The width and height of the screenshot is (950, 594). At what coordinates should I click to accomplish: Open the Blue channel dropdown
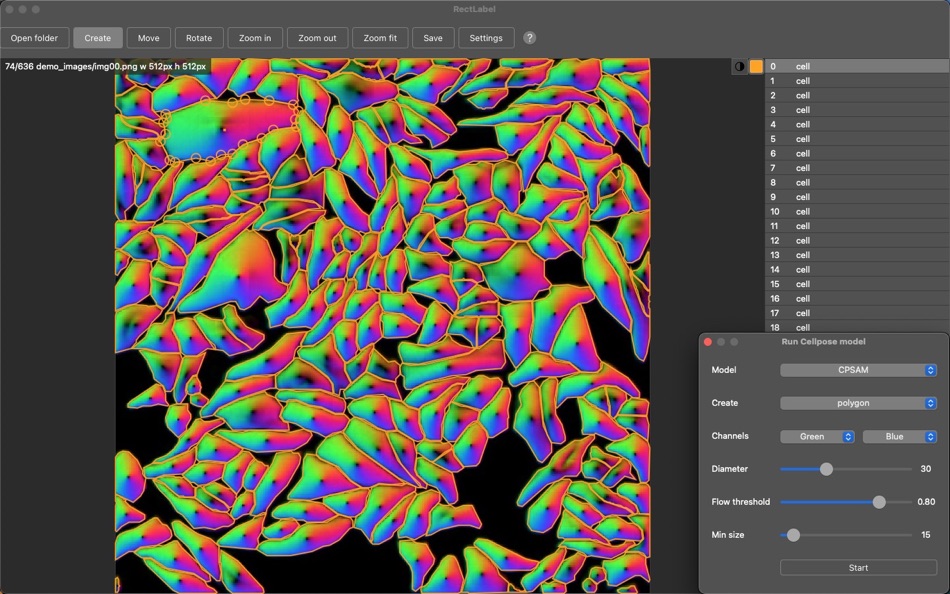899,436
